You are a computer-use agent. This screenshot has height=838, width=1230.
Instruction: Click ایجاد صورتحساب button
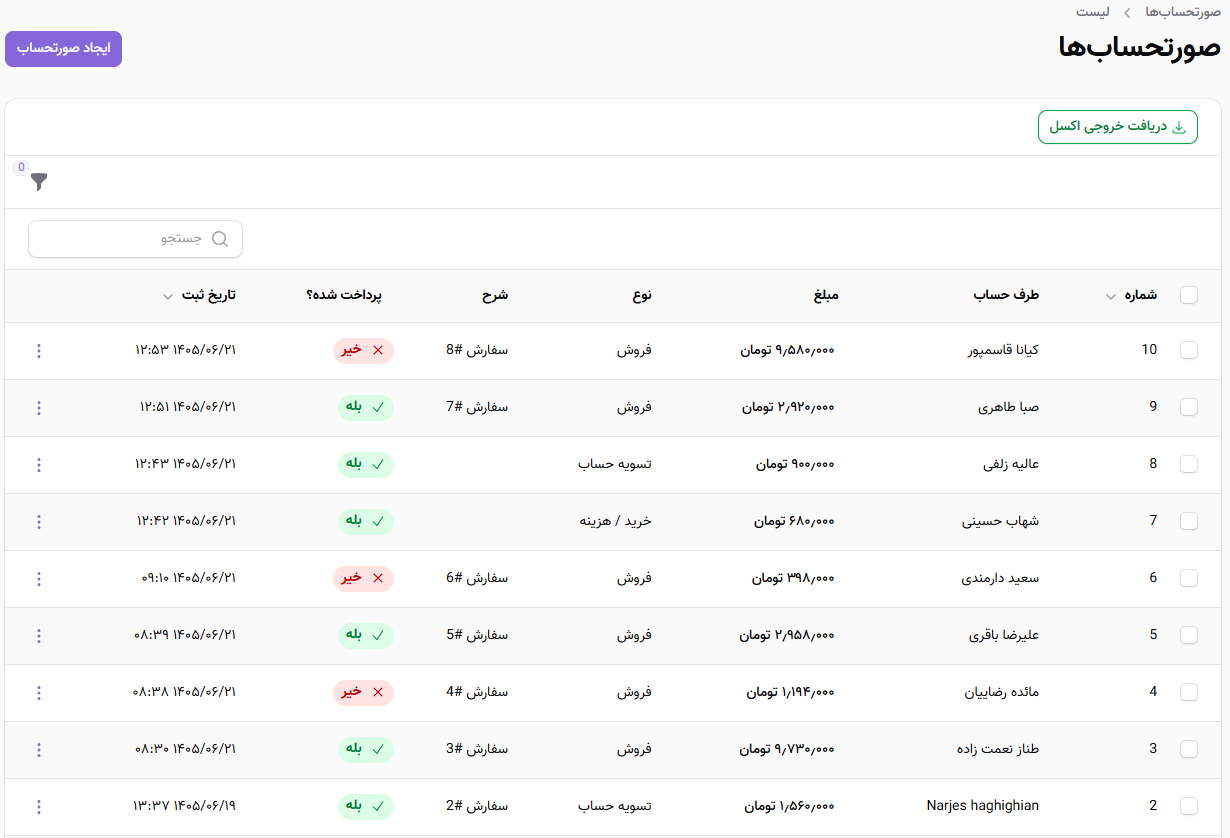(63, 49)
